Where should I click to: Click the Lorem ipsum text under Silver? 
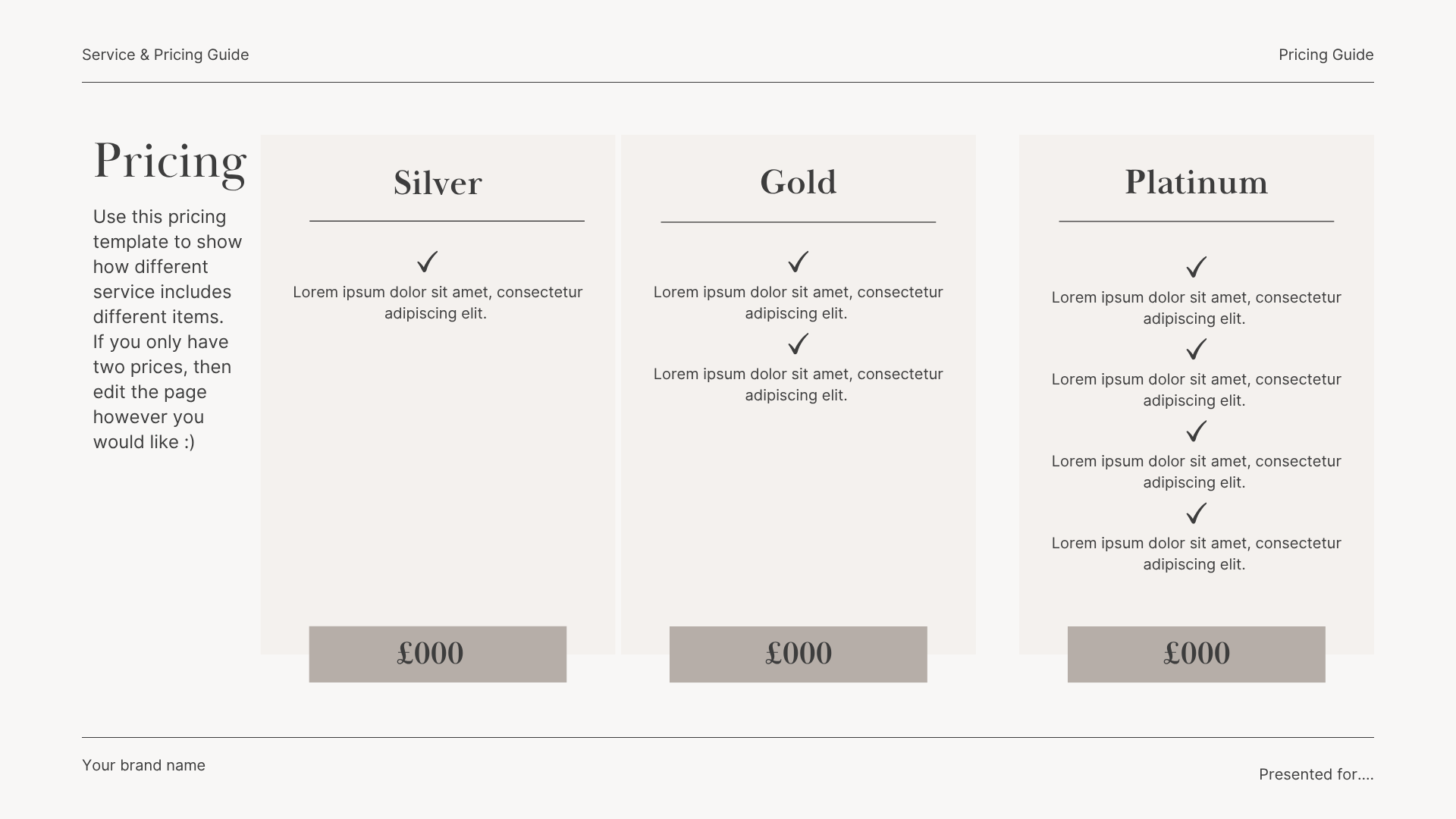pyautogui.click(x=438, y=303)
